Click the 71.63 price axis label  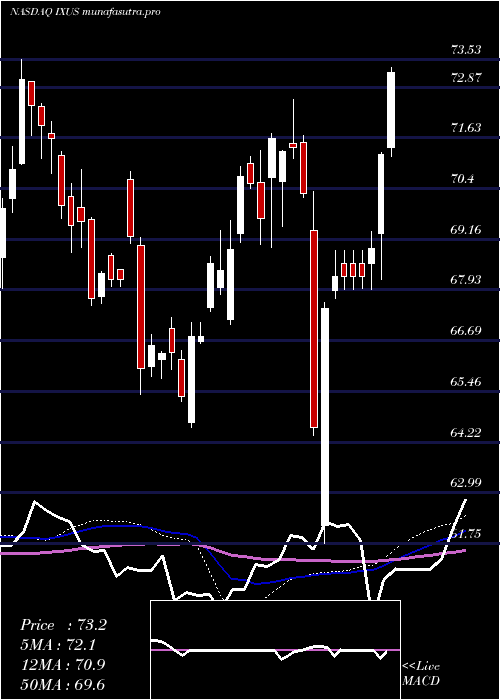click(466, 128)
